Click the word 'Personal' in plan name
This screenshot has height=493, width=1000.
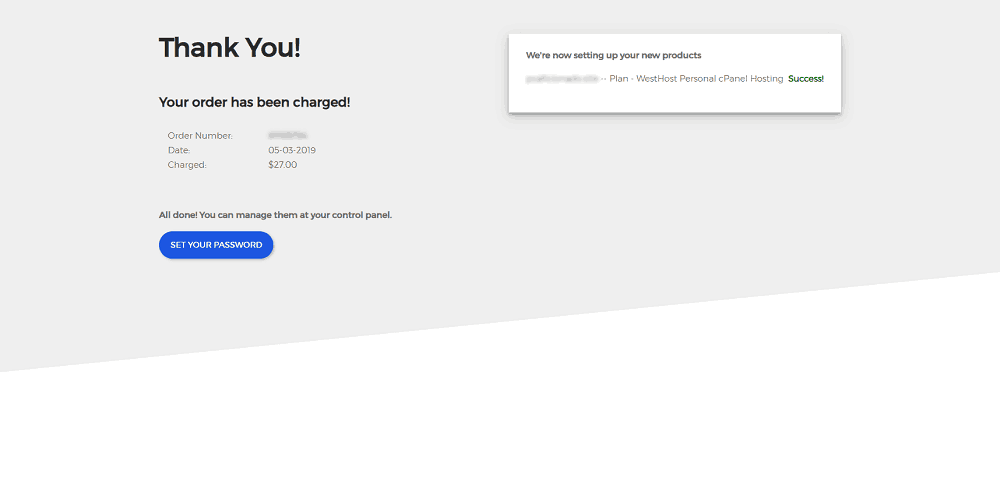point(698,79)
